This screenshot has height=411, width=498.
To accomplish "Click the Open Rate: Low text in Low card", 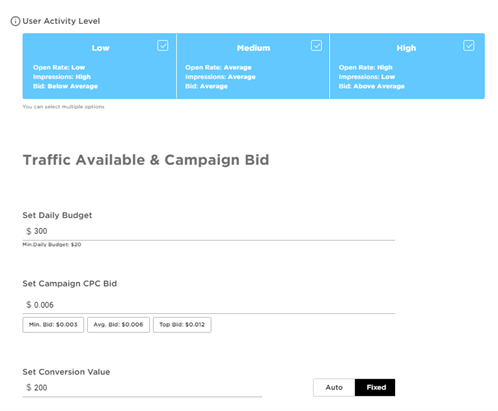I will (59, 67).
